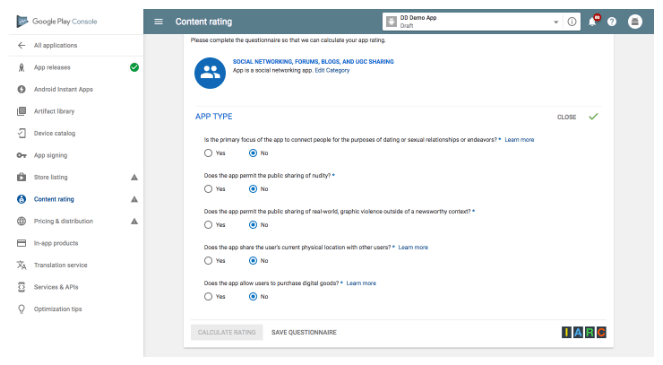Click the back arrow to All applications
The height and width of the screenshot is (365, 663).
pos(22,45)
